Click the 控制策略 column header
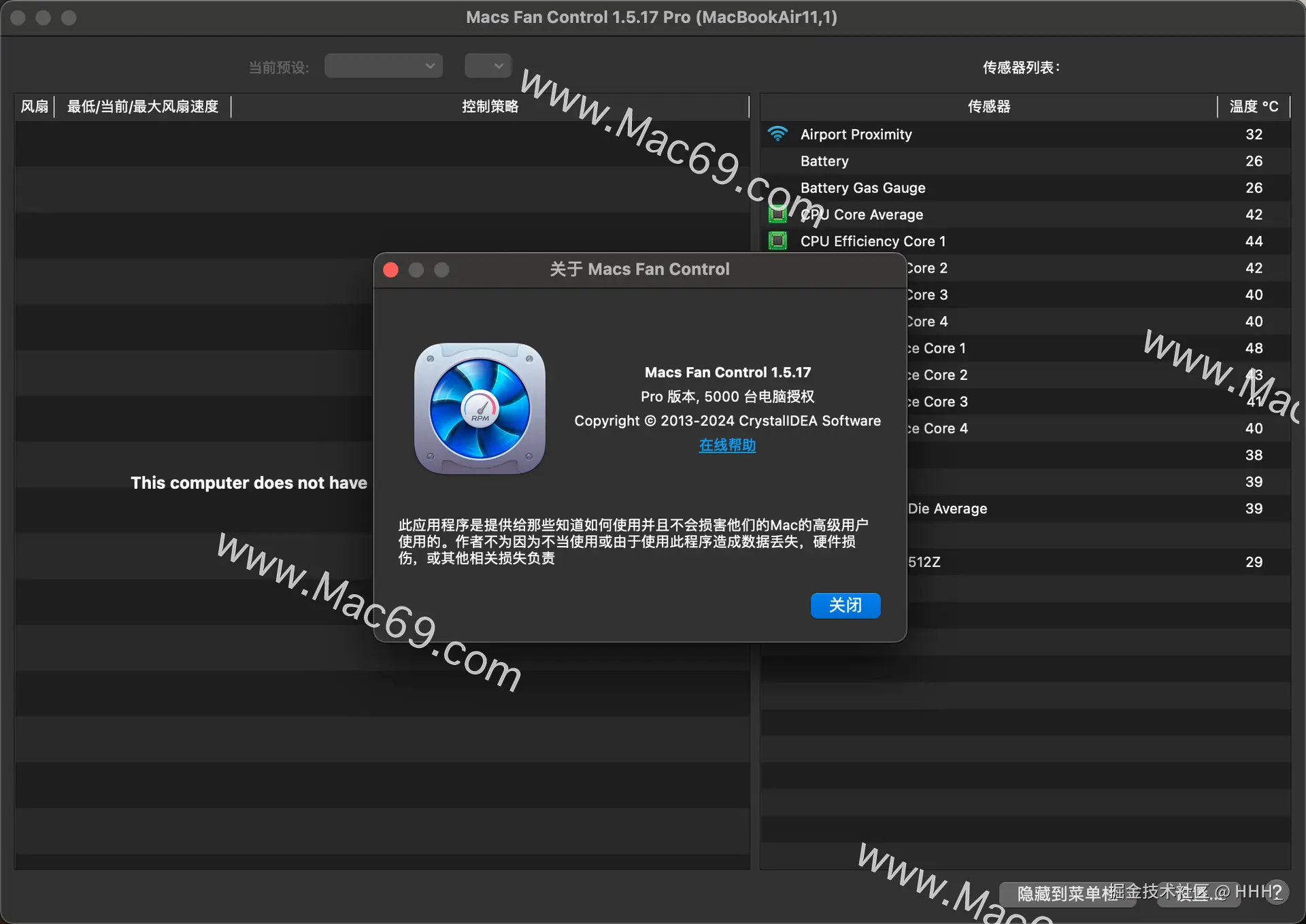 (490, 107)
